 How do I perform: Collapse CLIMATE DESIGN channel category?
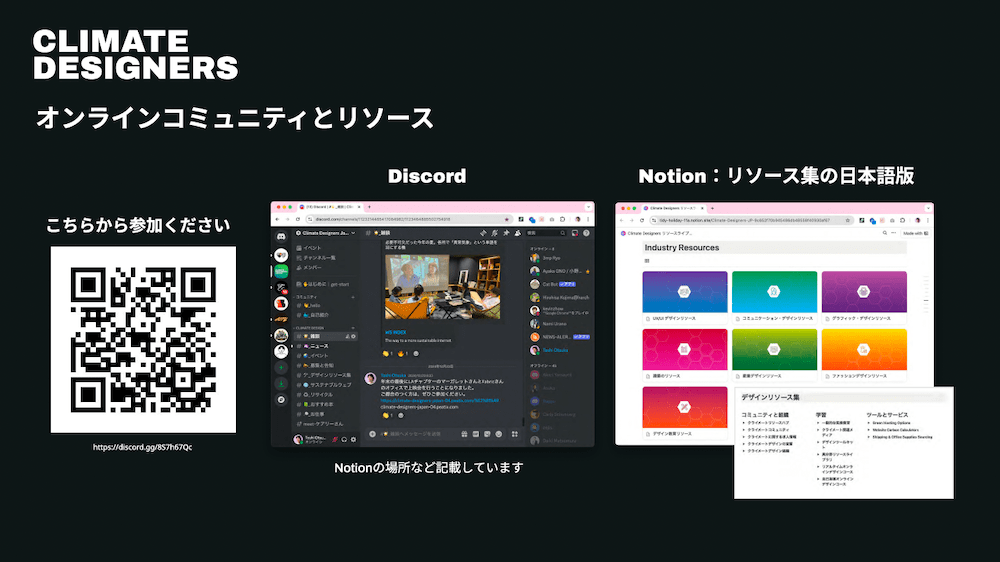click(x=309, y=328)
